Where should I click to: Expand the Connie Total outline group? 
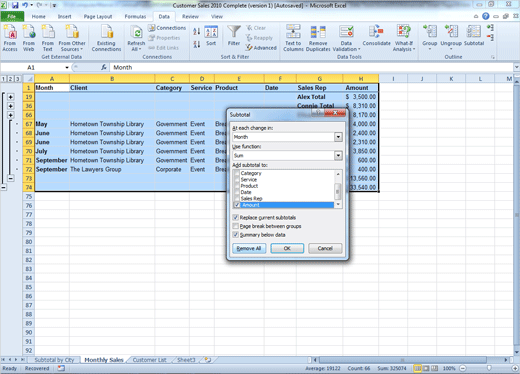tap(11, 106)
